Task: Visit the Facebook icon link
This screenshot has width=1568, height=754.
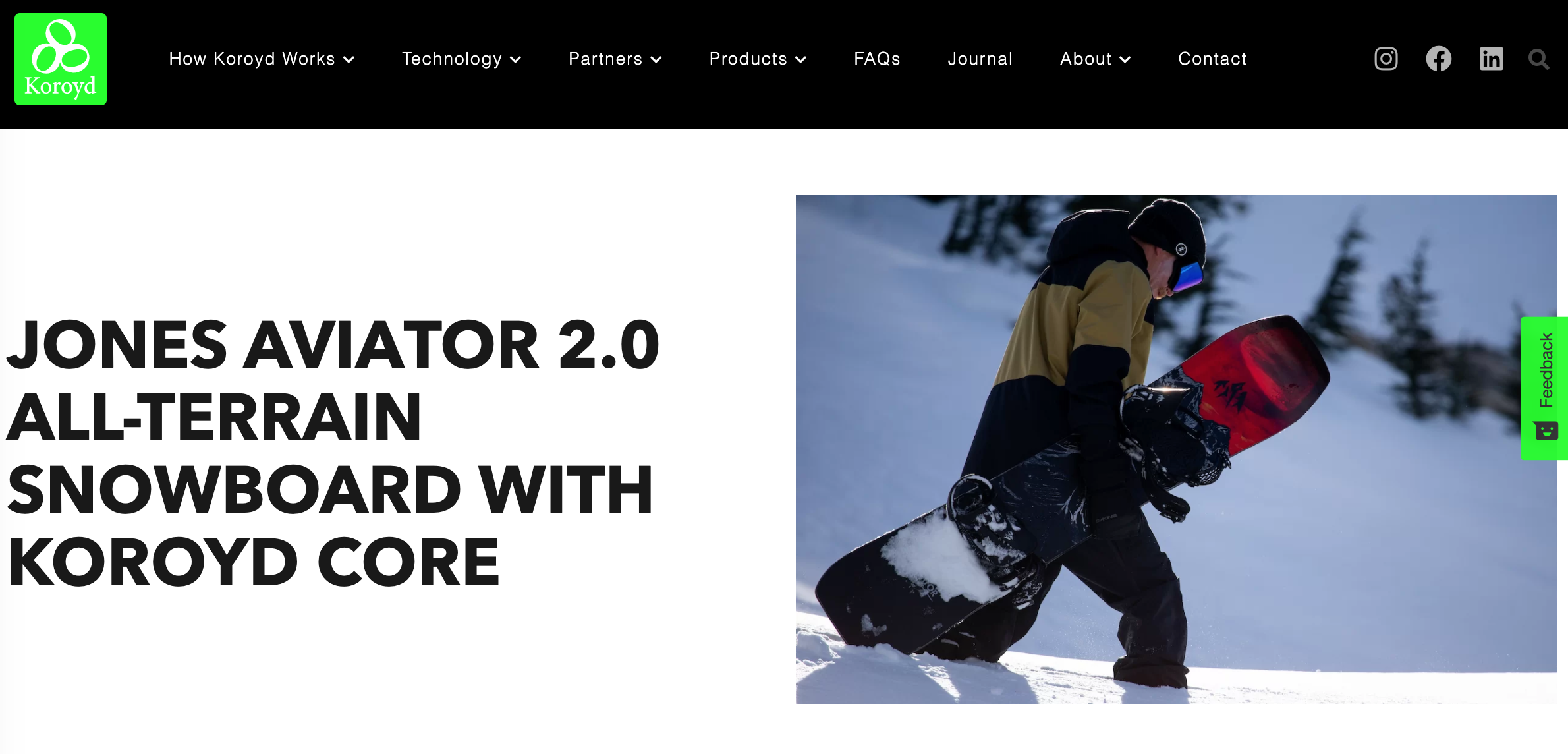Action: pyautogui.click(x=1439, y=59)
